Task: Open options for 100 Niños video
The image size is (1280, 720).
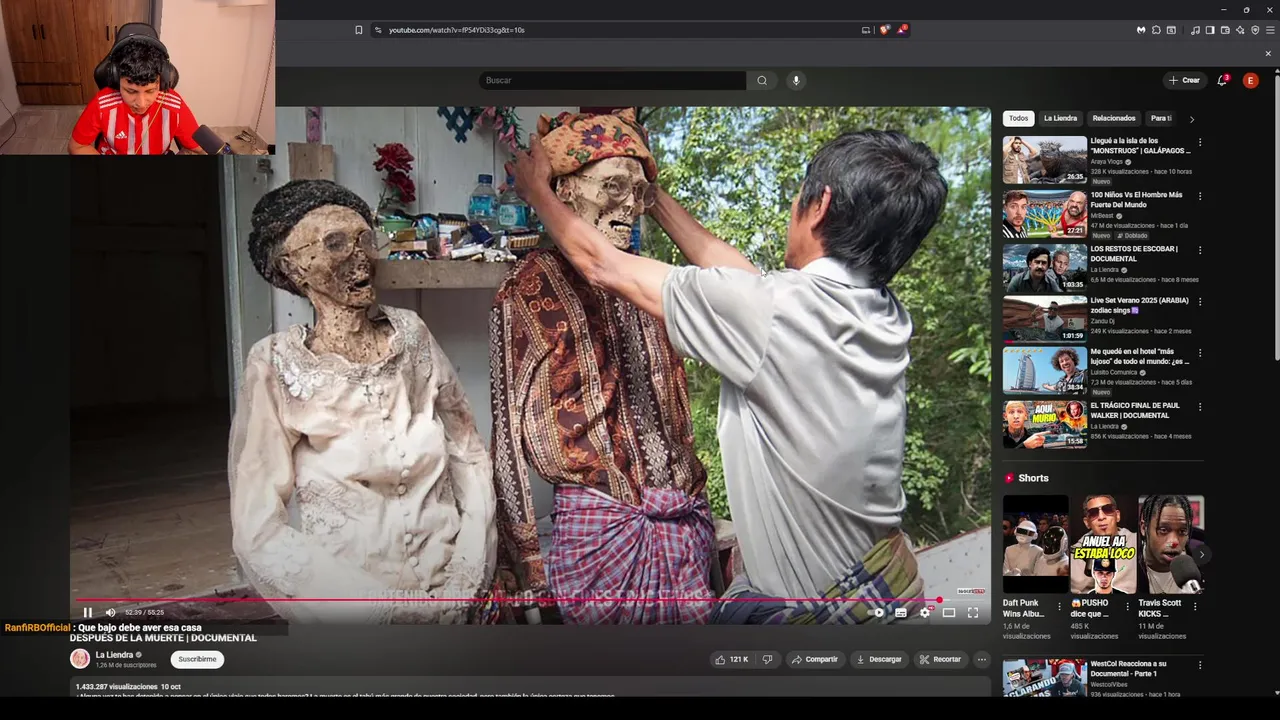Action: [x=1200, y=197]
